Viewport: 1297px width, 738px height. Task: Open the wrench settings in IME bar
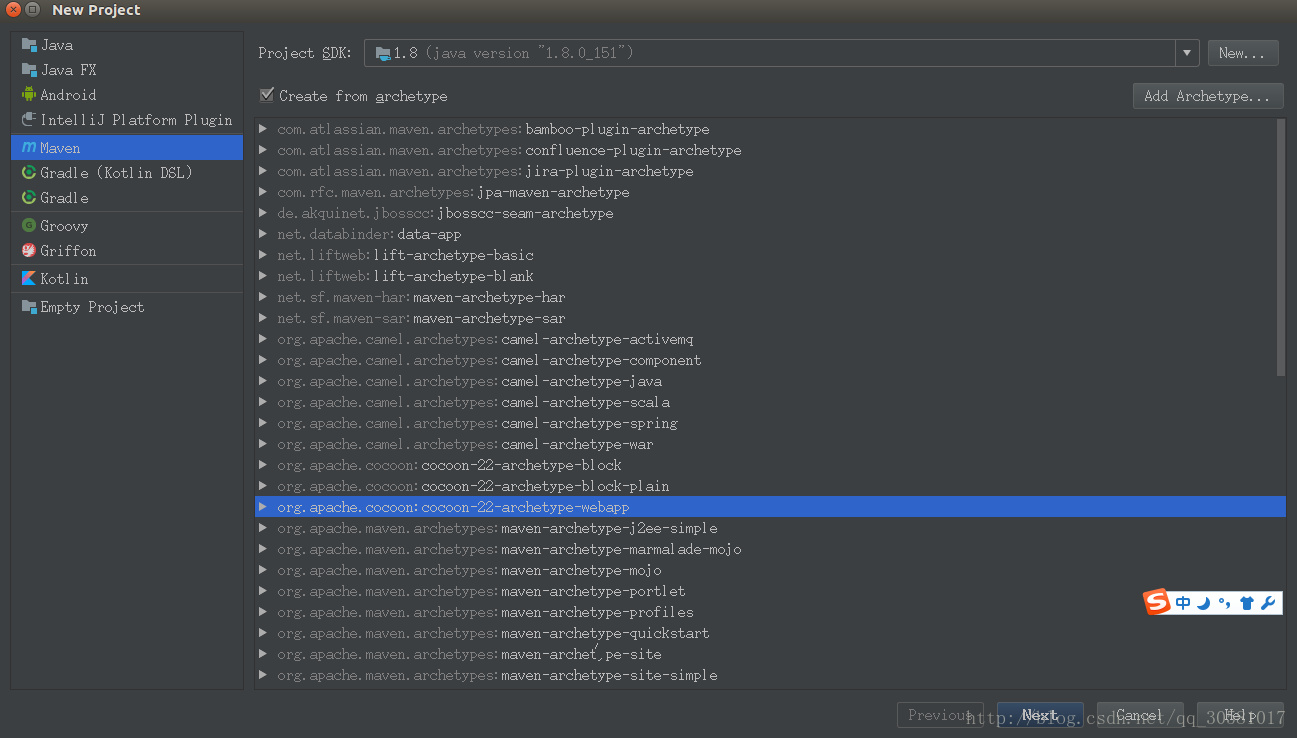click(x=1268, y=603)
